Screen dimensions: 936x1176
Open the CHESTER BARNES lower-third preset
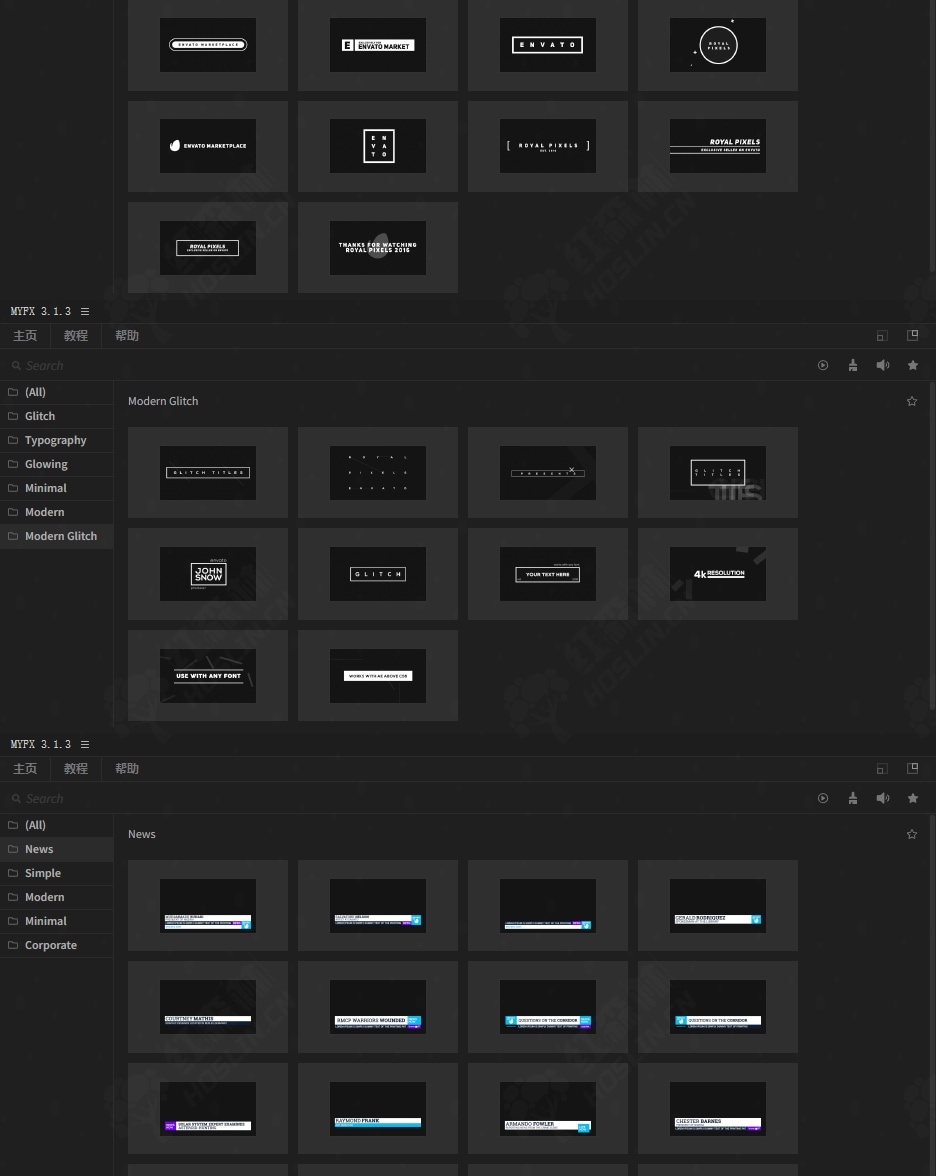click(718, 1108)
